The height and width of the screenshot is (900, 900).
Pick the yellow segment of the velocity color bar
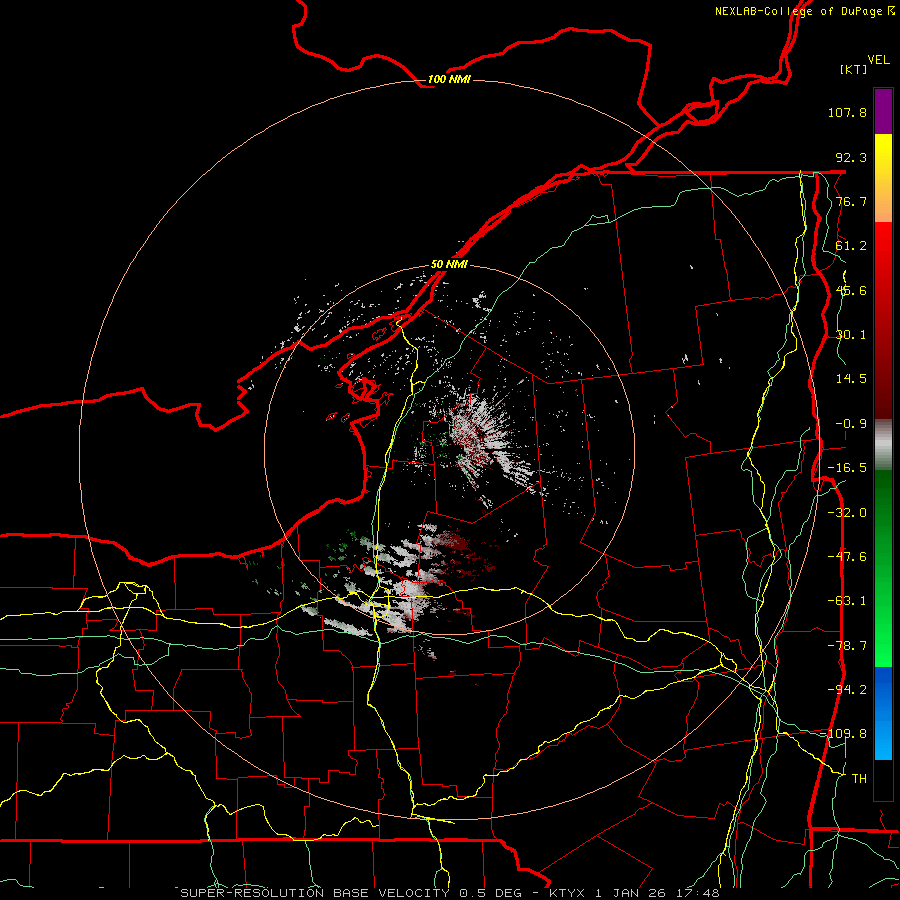(x=883, y=178)
